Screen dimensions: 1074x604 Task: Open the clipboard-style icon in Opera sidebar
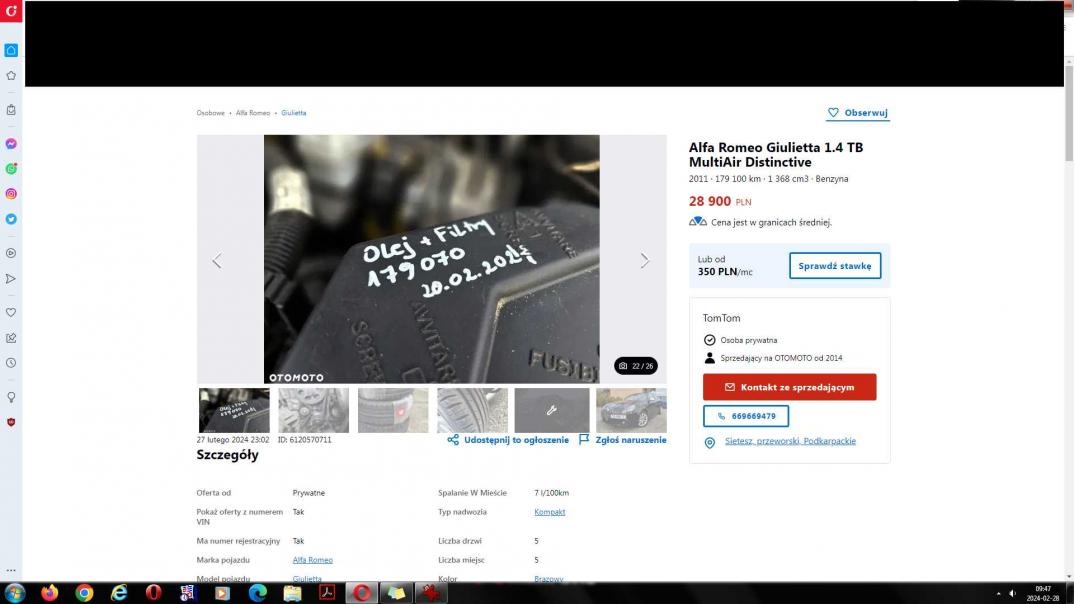tap(11, 110)
